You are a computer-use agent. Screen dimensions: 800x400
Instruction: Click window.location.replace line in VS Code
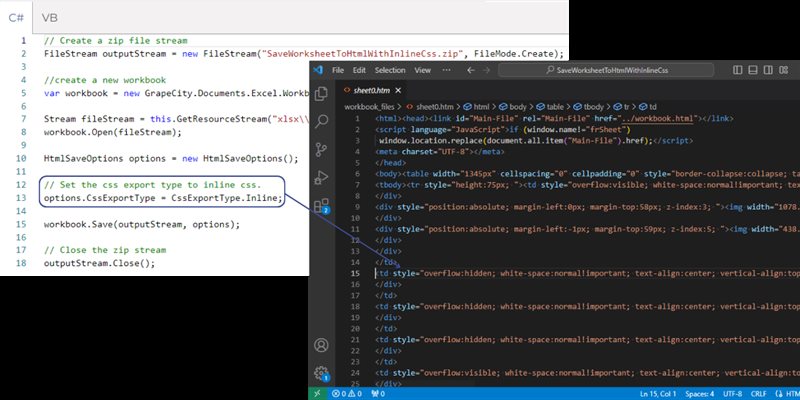click(536, 141)
